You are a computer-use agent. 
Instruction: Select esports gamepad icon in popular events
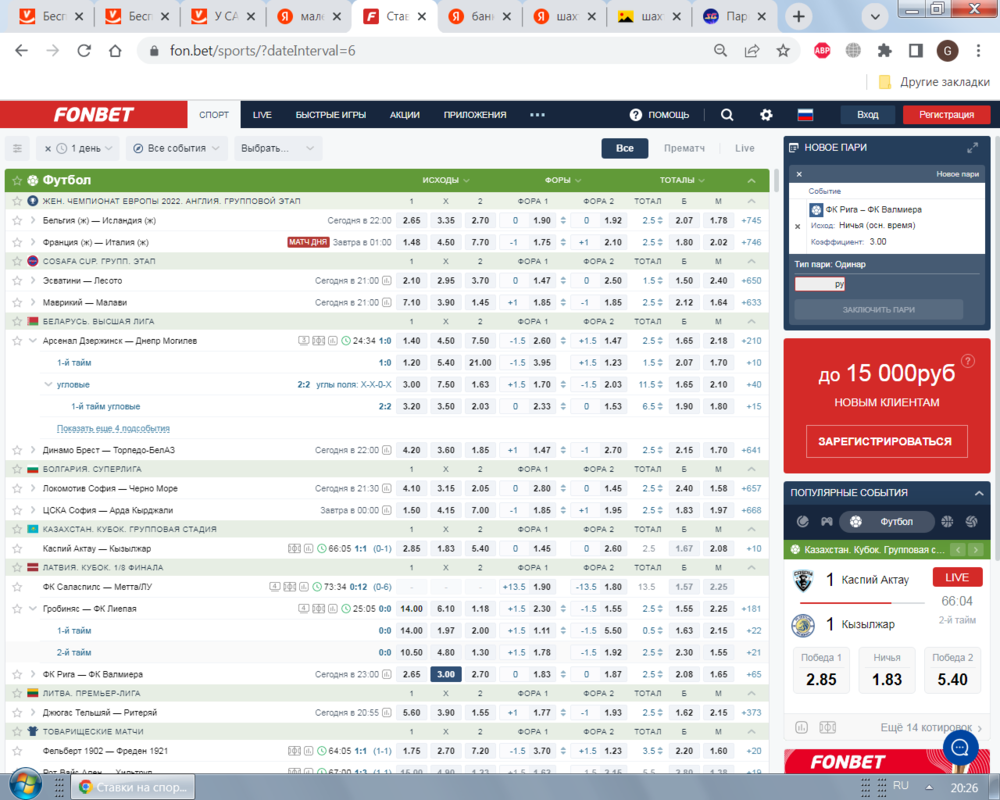827,522
